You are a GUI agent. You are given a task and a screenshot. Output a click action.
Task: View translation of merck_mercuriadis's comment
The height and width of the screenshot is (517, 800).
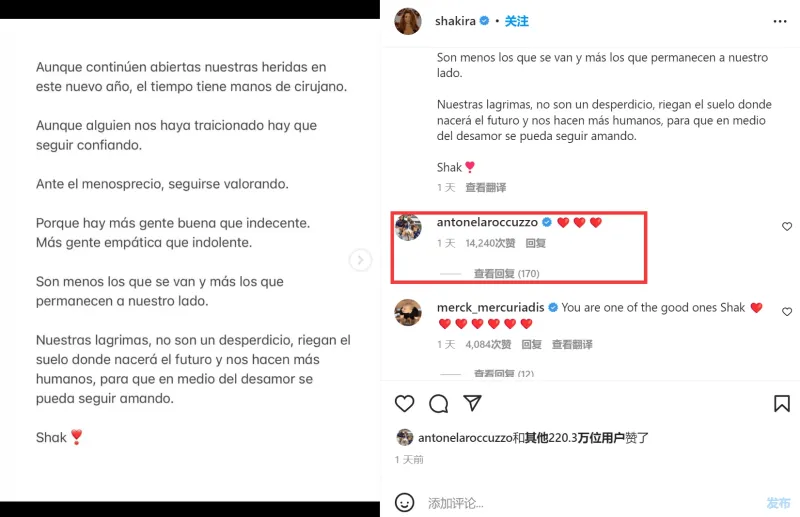point(572,344)
